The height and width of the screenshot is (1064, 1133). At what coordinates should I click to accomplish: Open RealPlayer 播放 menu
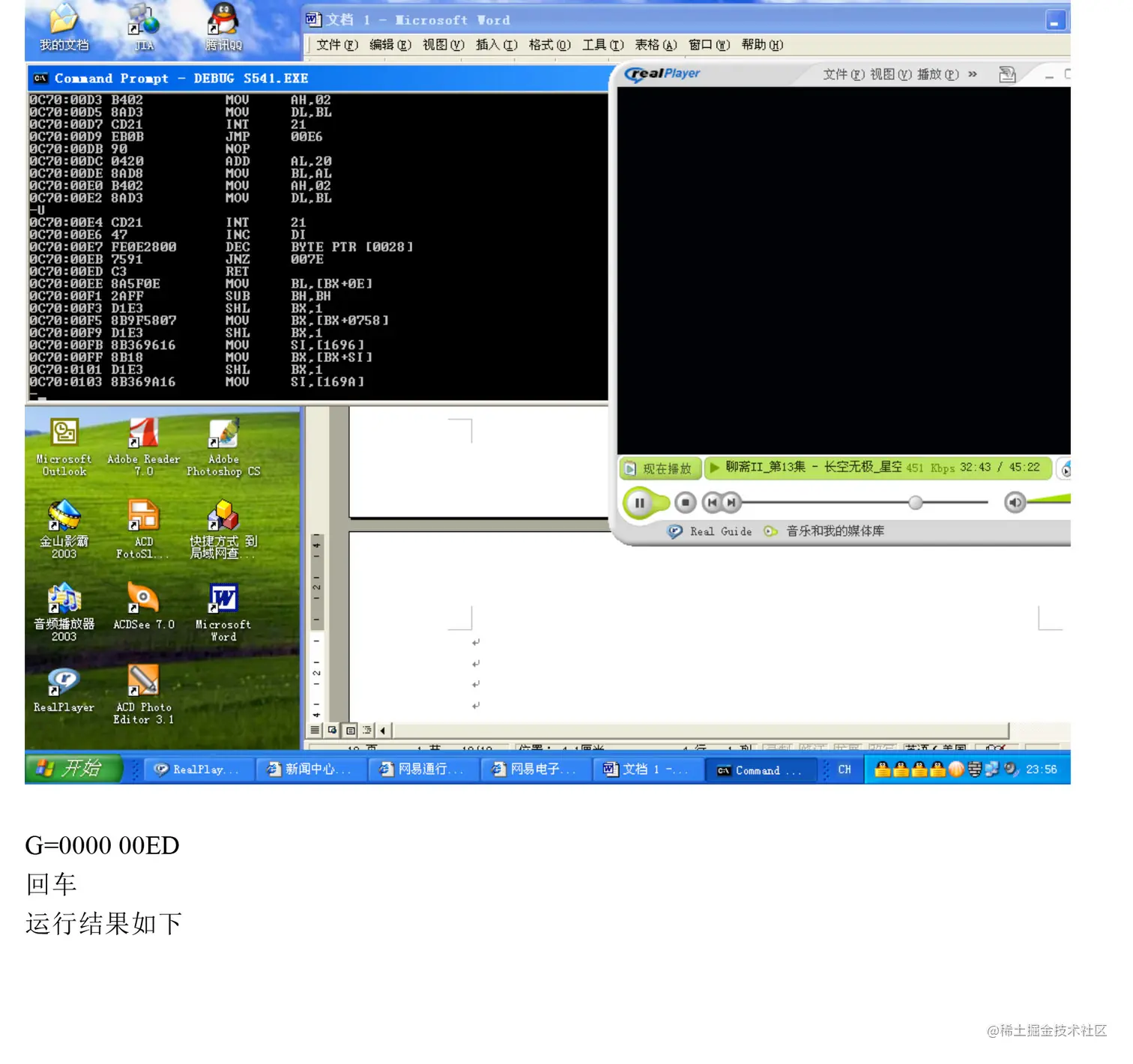tap(938, 74)
